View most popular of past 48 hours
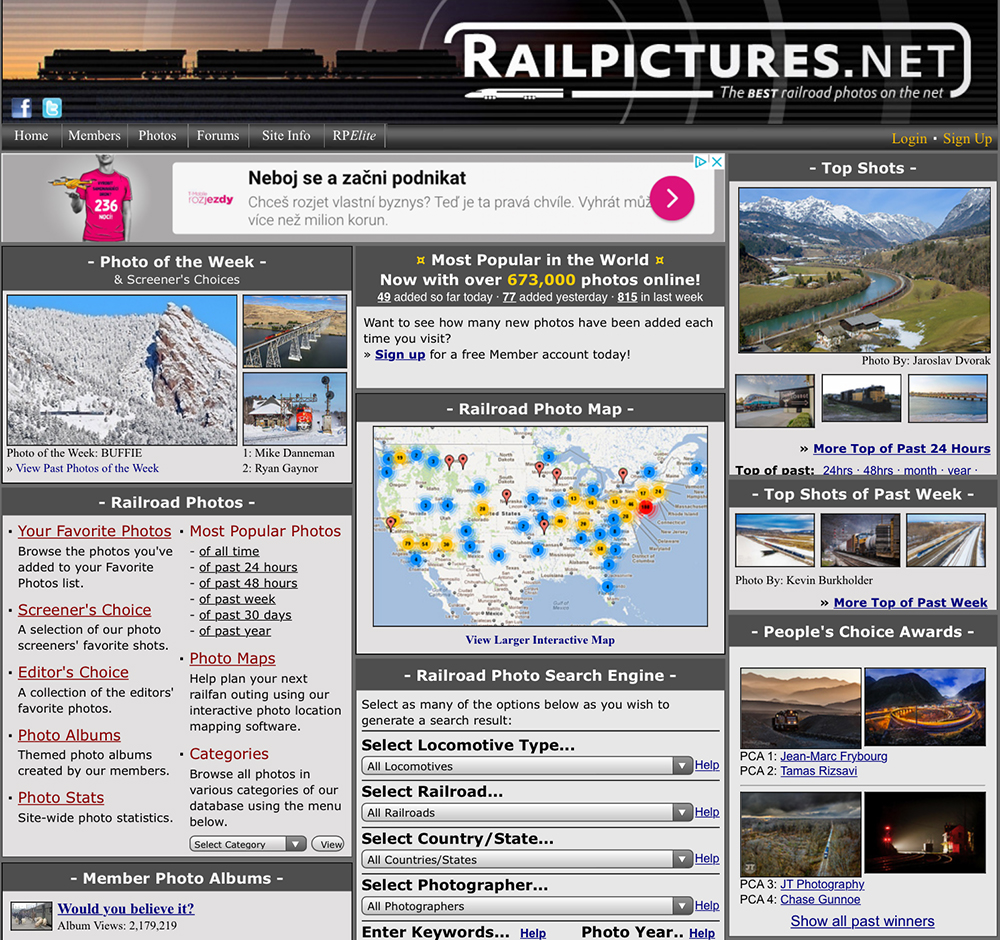Viewport: 1000px width, 940px height. click(x=248, y=583)
